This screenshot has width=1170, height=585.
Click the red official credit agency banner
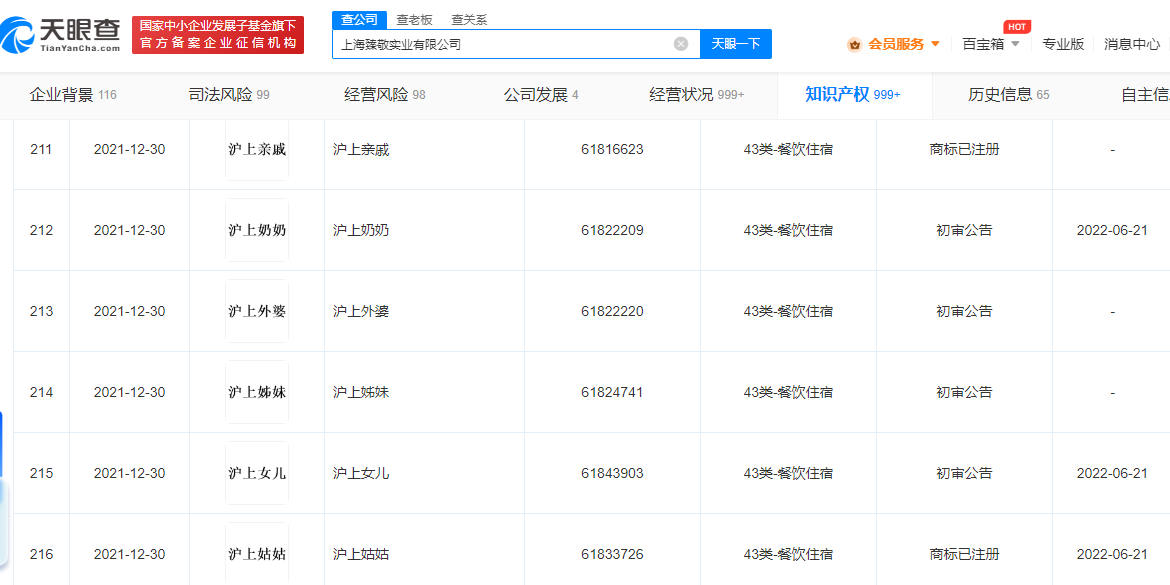(x=218, y=35)
